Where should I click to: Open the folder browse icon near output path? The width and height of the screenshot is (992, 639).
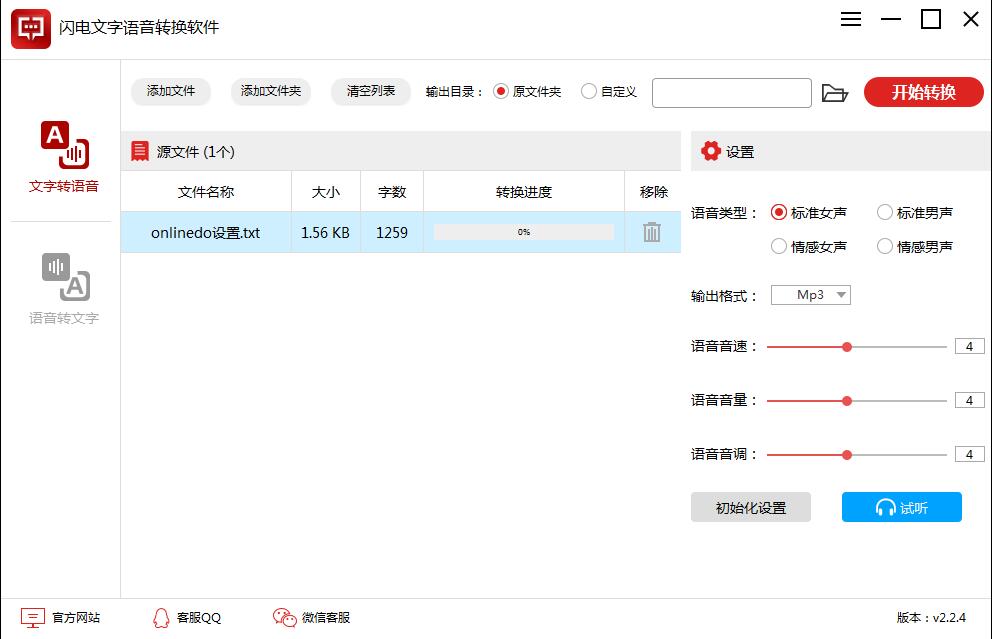[837, 92]
